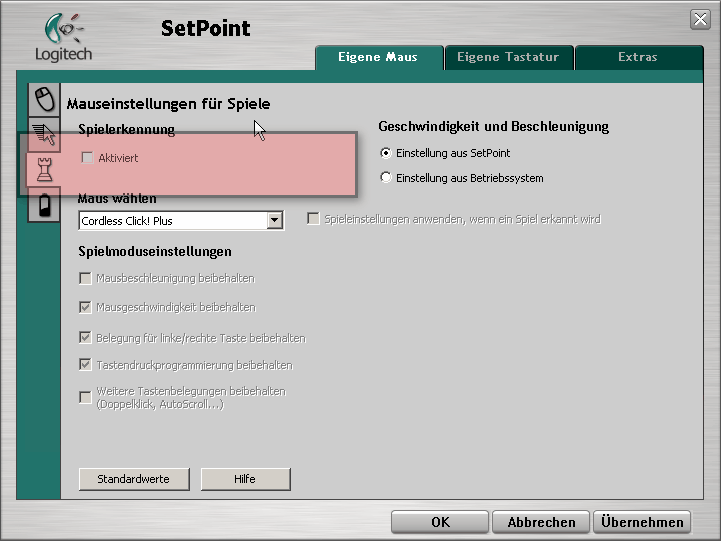
Task: Select Einstellung aus SetPoint radio button
Action: coord(386,153)
